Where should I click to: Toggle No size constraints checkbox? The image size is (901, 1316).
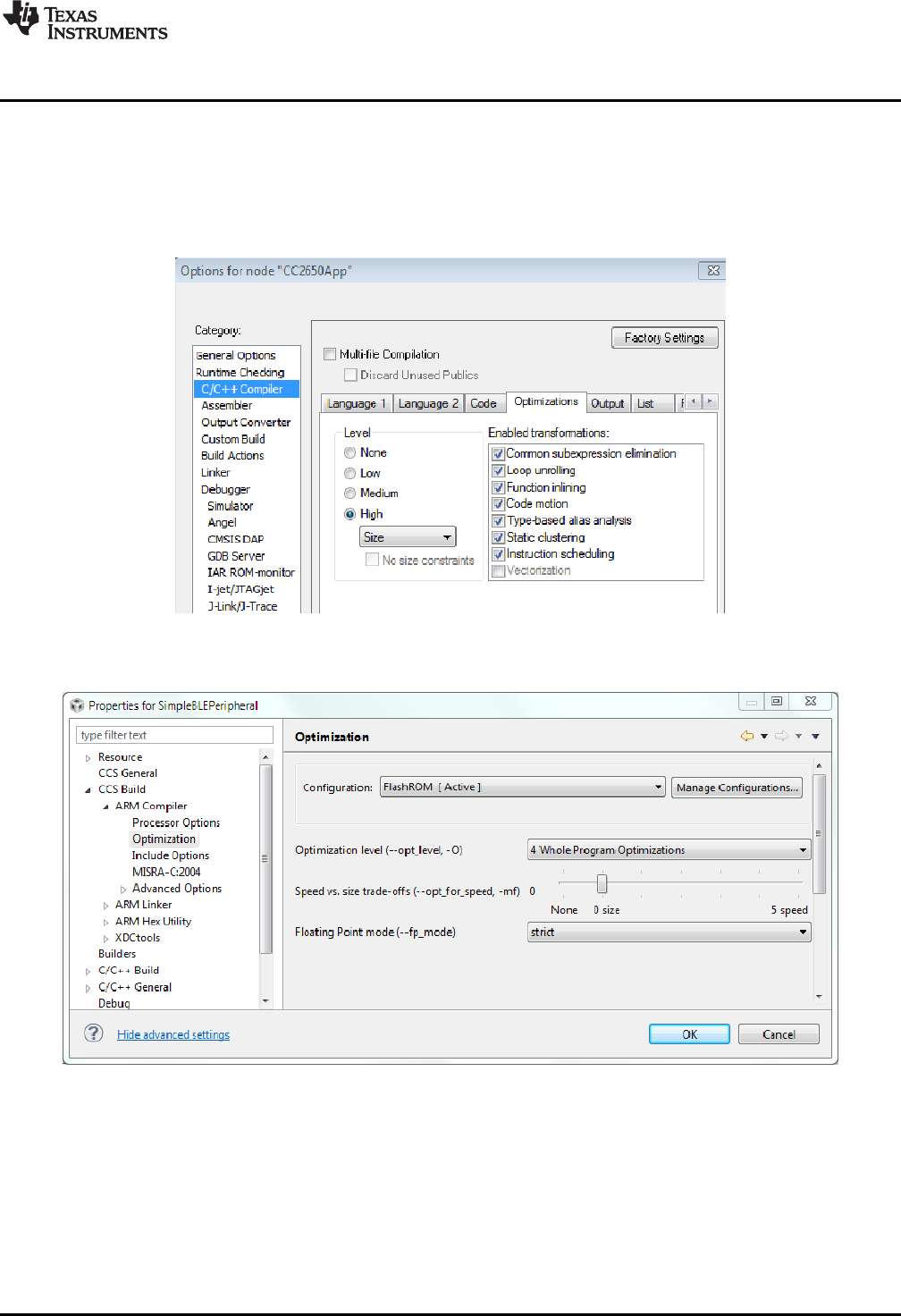pos(372,560)
